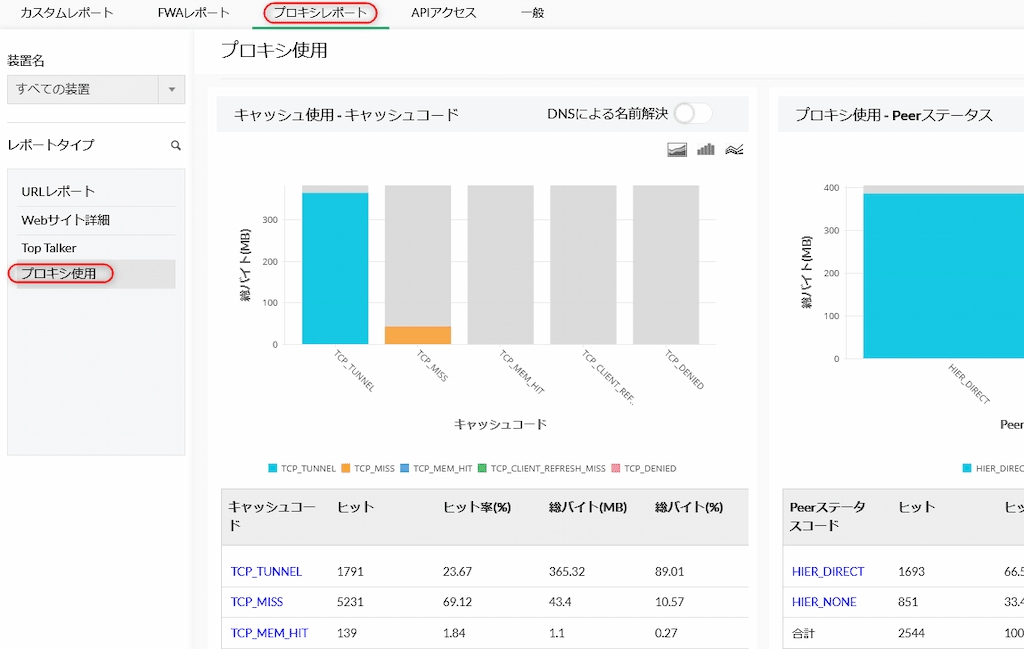Click the TCP_TUNNEL cyan bar
The height and width of the screenshot is (649, 1024).
point(335,268)
